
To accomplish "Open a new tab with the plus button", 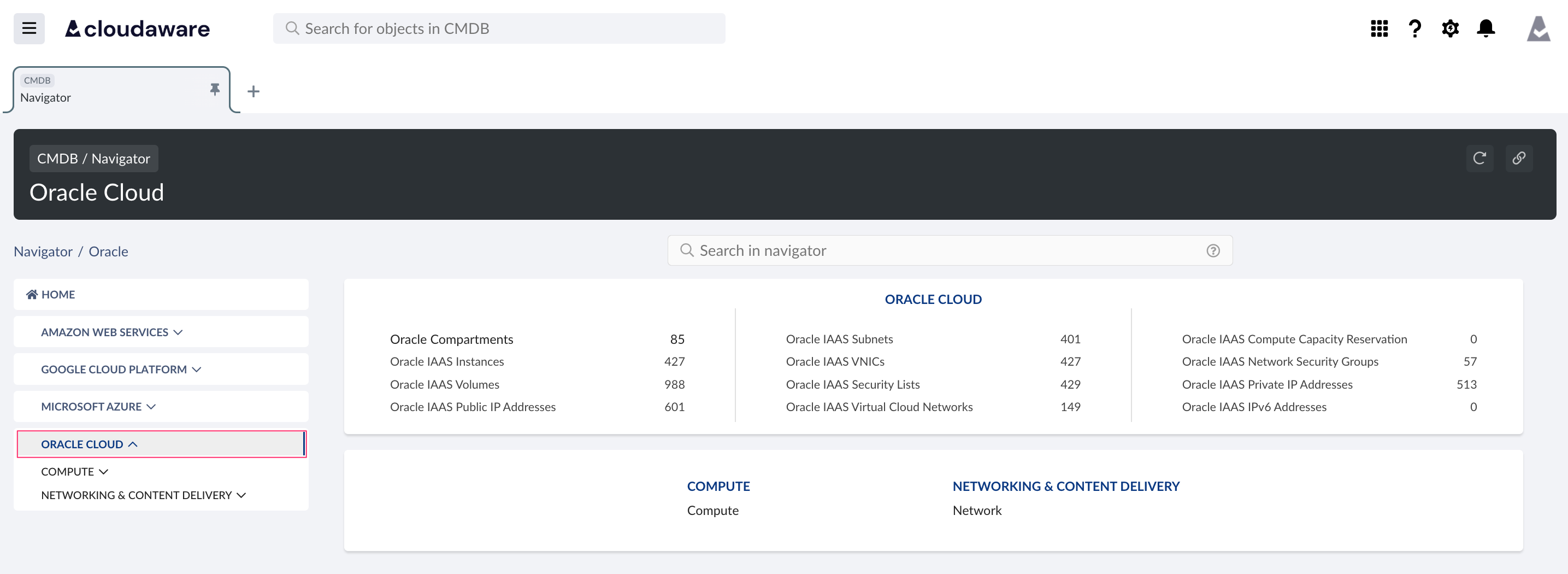I will pos(252,91).
